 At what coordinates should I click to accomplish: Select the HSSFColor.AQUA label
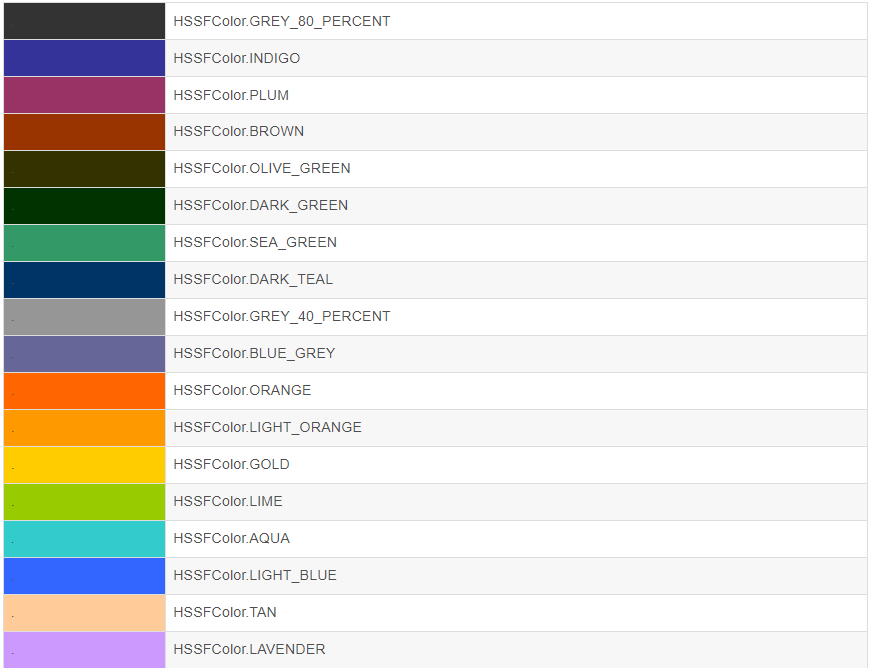point(232,539)
